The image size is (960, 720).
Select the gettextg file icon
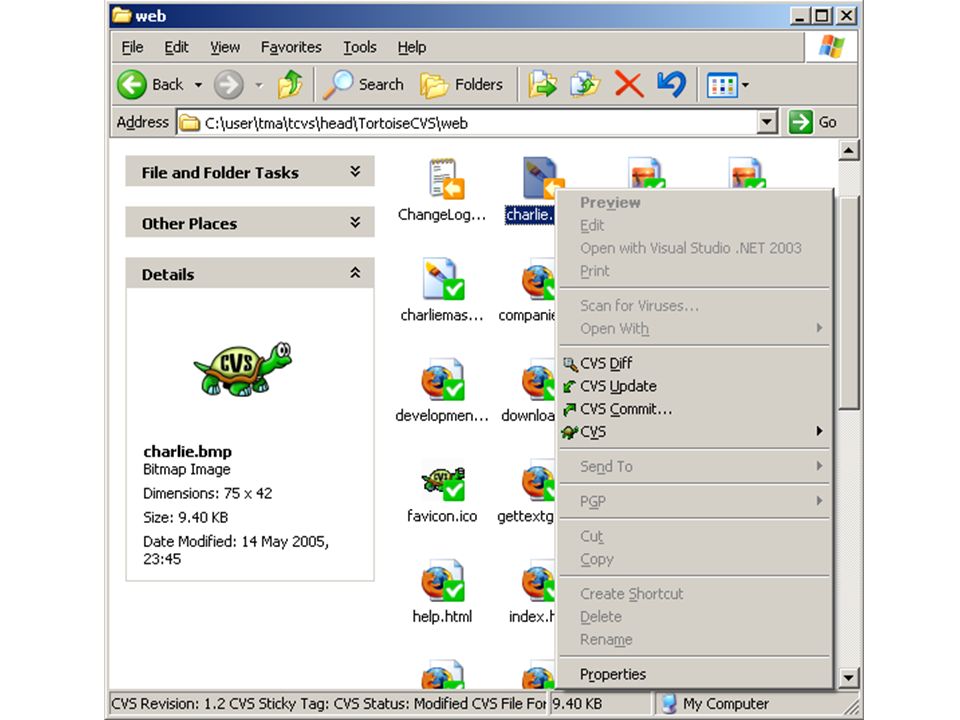538,481
